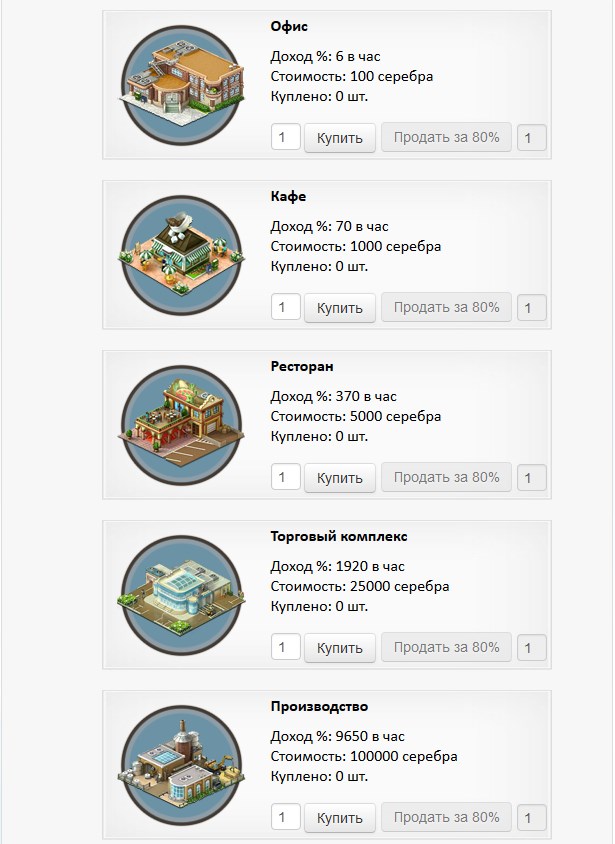Buy a Ресторан with Купить button
Screen dimensions: 615x844
point(340,478)
